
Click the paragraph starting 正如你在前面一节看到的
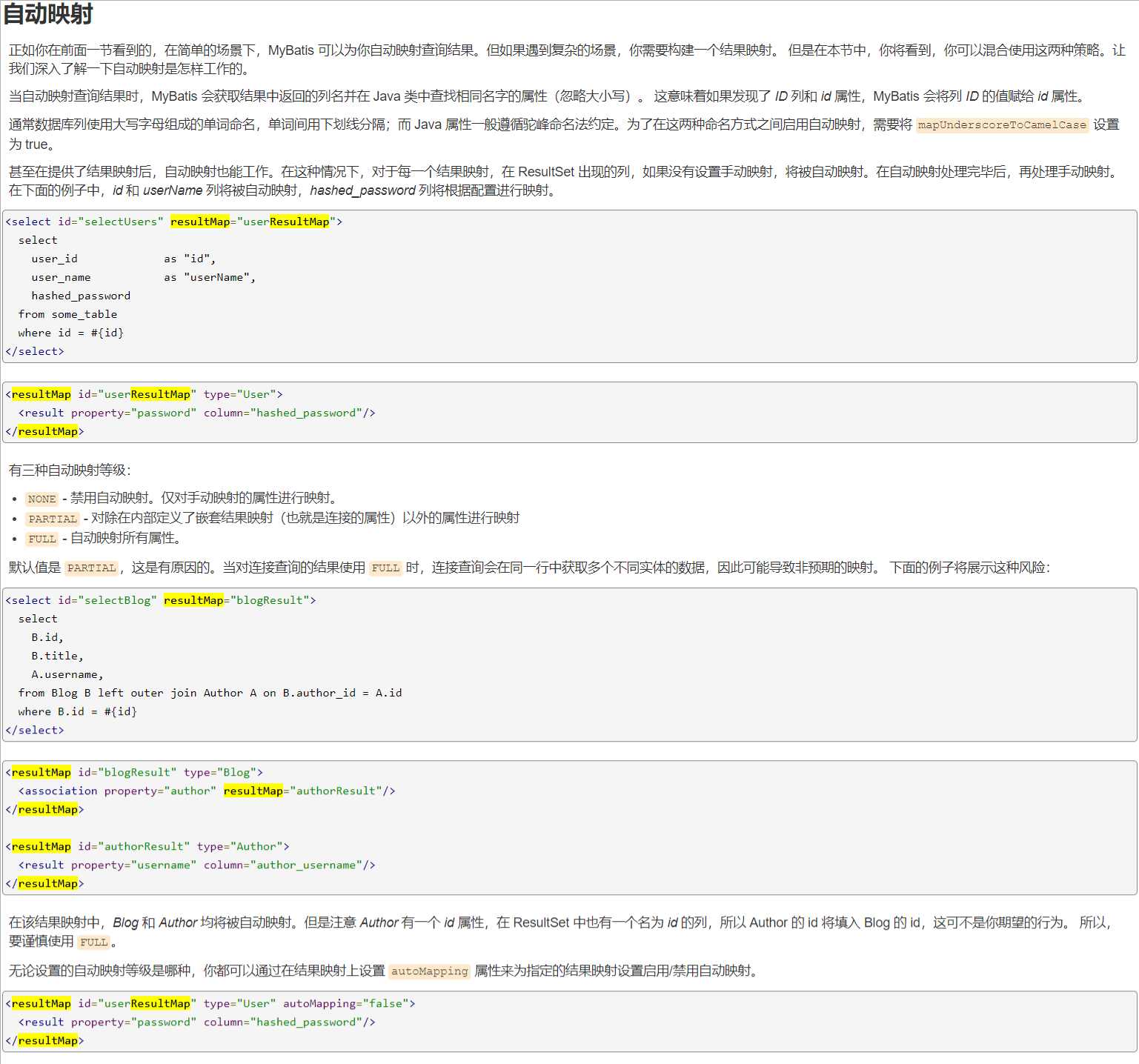pyautogui.click(x=568, y=59)
